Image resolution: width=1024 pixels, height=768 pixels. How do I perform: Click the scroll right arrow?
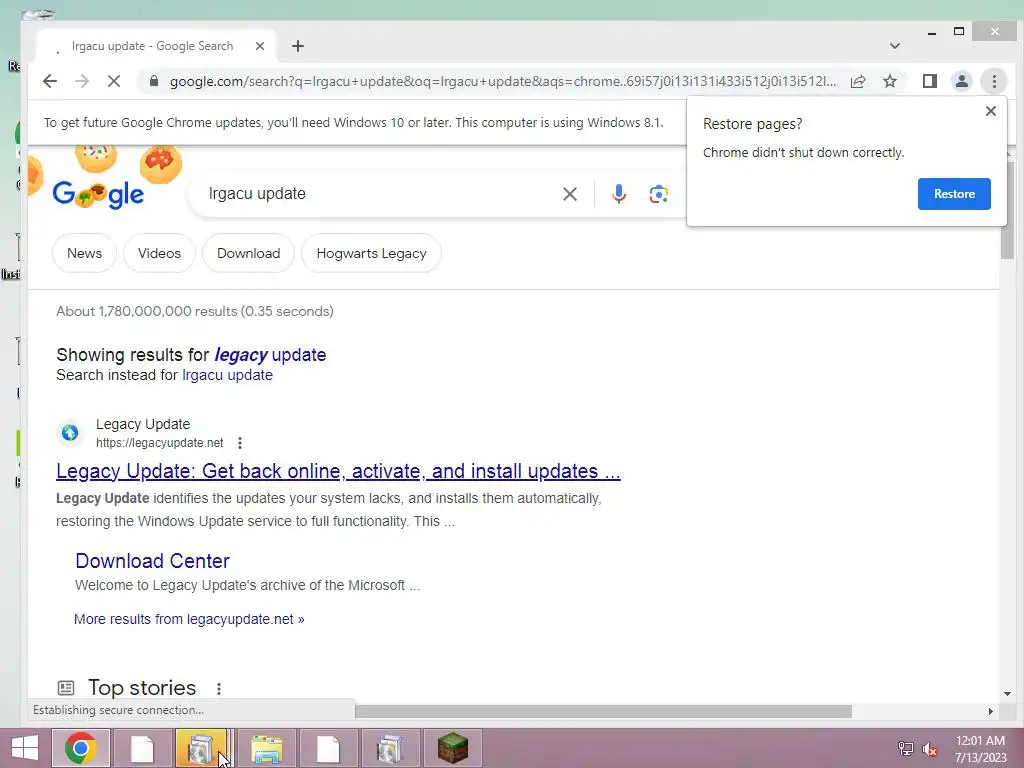pos(991,711)
